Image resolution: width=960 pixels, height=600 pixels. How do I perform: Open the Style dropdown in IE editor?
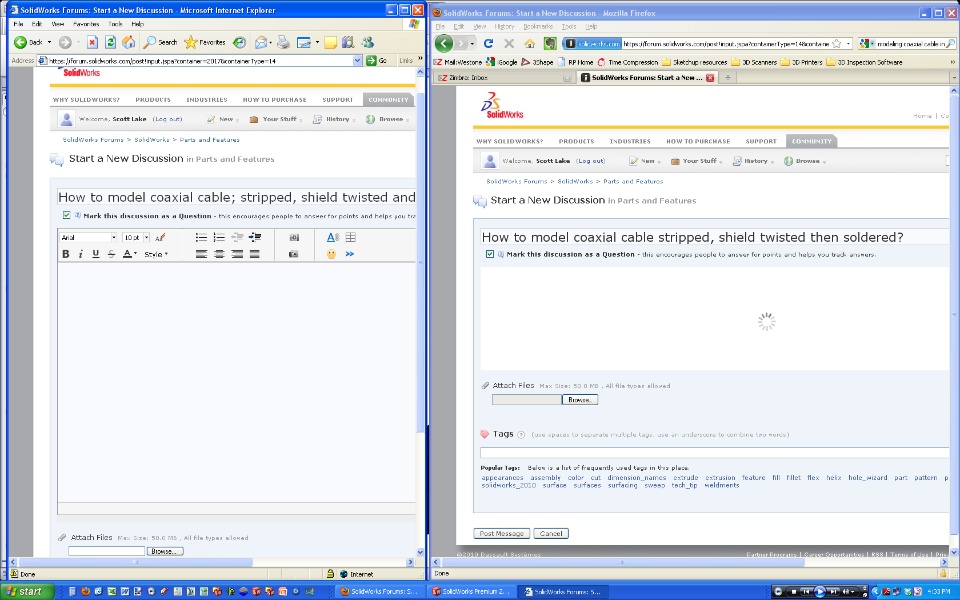pos(156,254)
